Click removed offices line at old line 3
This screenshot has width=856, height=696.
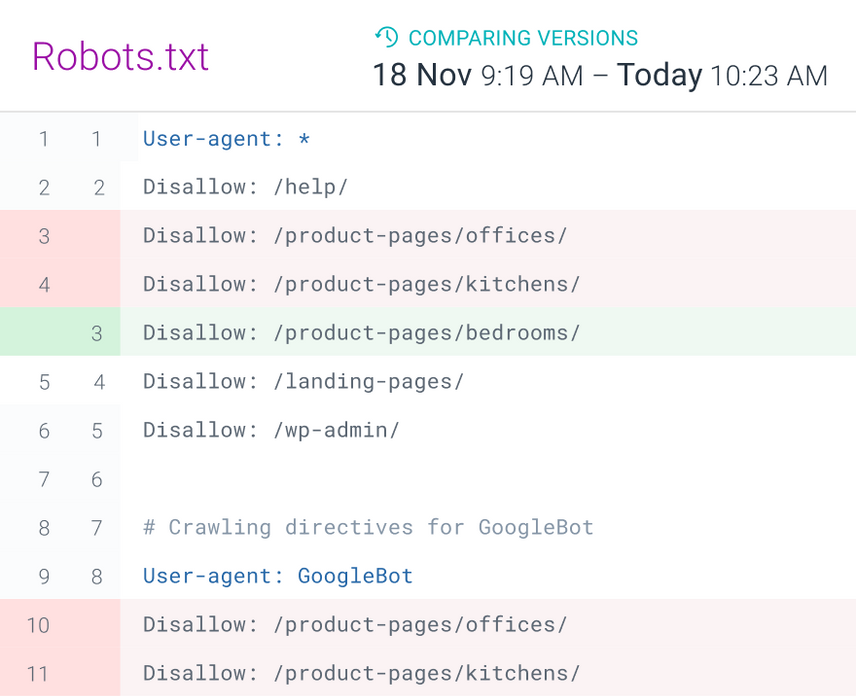coord(355,236)
